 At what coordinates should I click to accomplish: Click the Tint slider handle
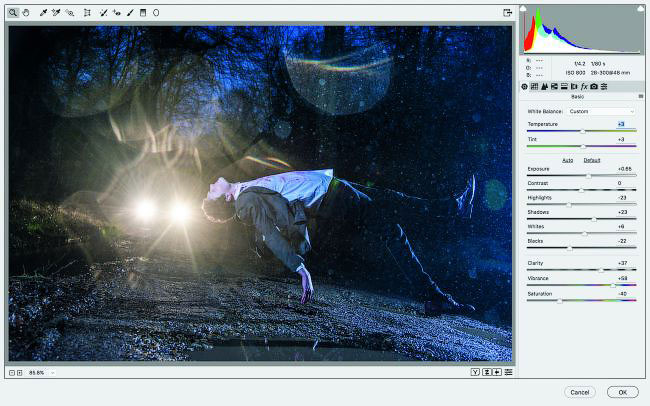(x=583, y=146)
